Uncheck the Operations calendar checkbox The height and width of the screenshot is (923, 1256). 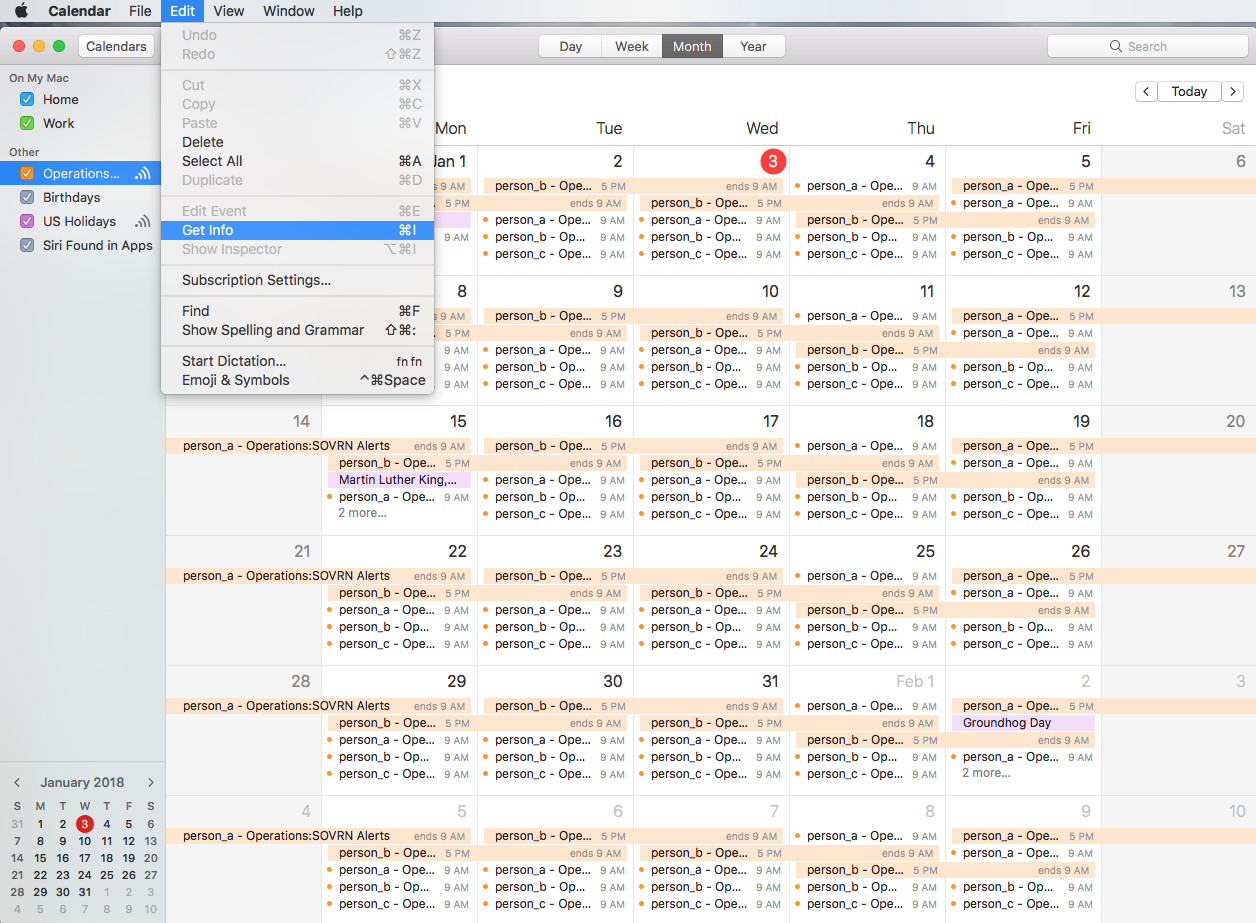pos(27,173)
